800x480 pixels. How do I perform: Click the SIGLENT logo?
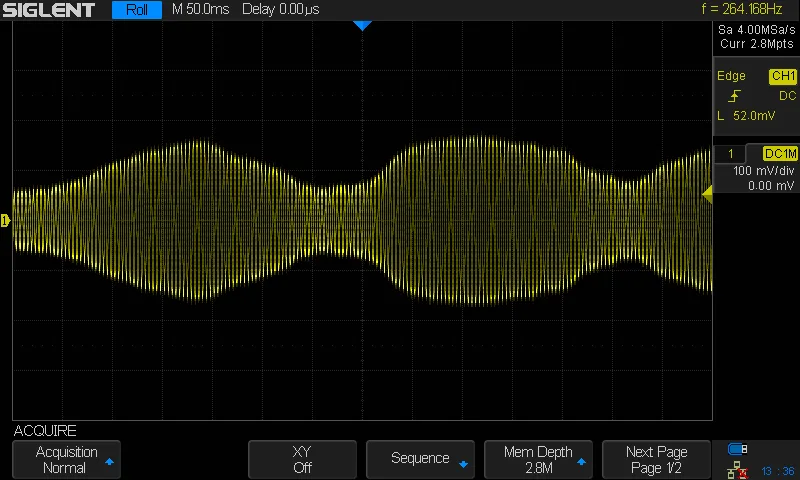[48, 10]
